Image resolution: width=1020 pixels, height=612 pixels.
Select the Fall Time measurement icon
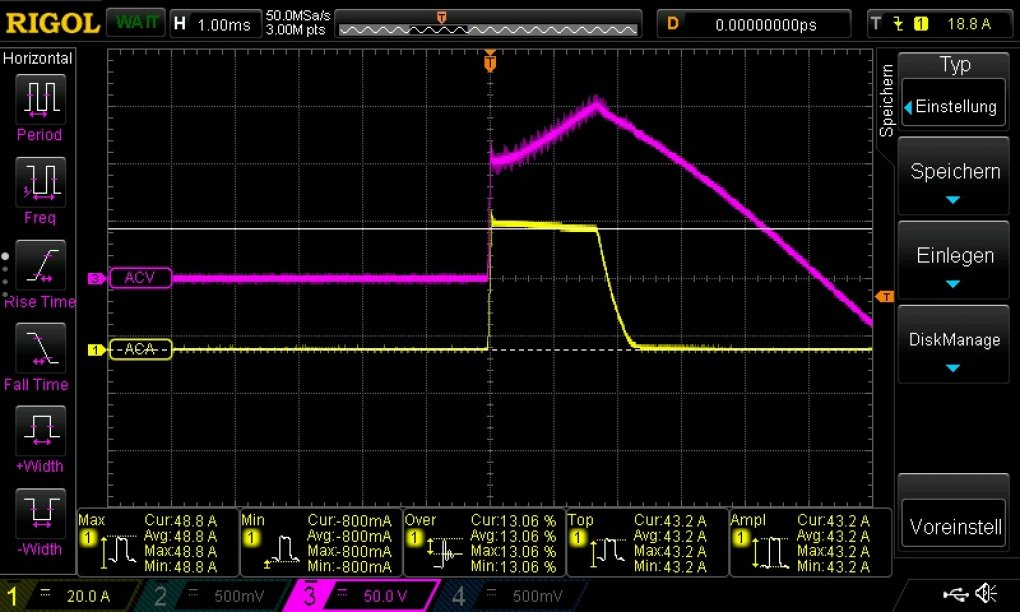[x=40, y=347]
